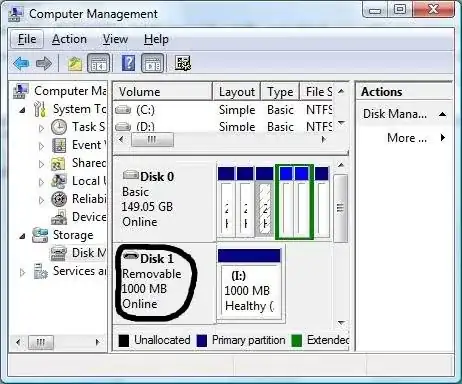
Task: Open the Action menu
Action: click(x=69, y=39)
